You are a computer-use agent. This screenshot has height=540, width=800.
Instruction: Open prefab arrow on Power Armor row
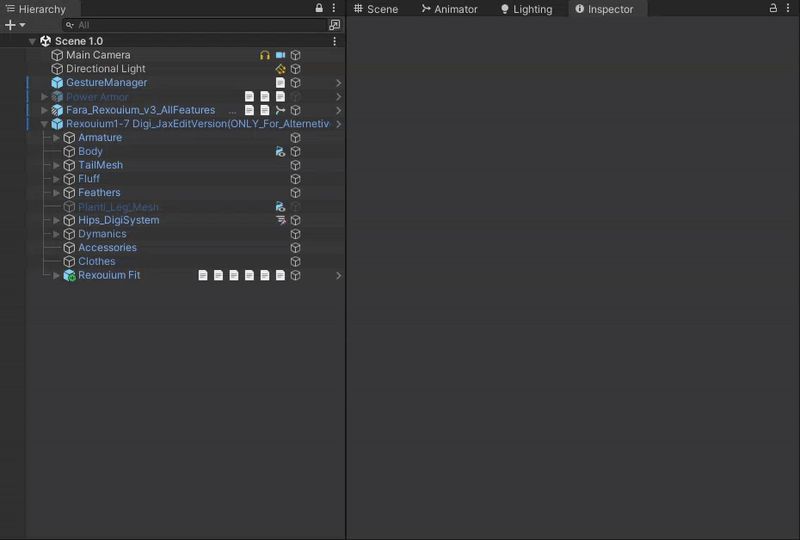(338, 96)
